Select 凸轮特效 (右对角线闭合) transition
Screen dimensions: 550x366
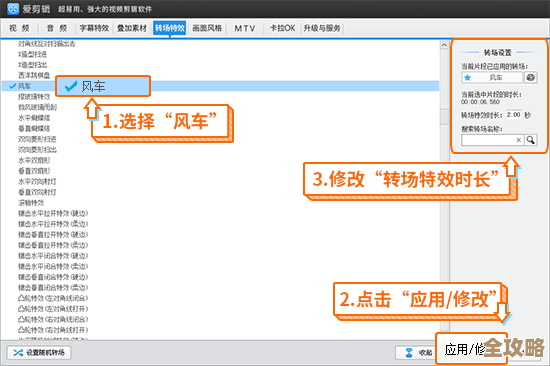pyautogui.click(x=53, y=319)
